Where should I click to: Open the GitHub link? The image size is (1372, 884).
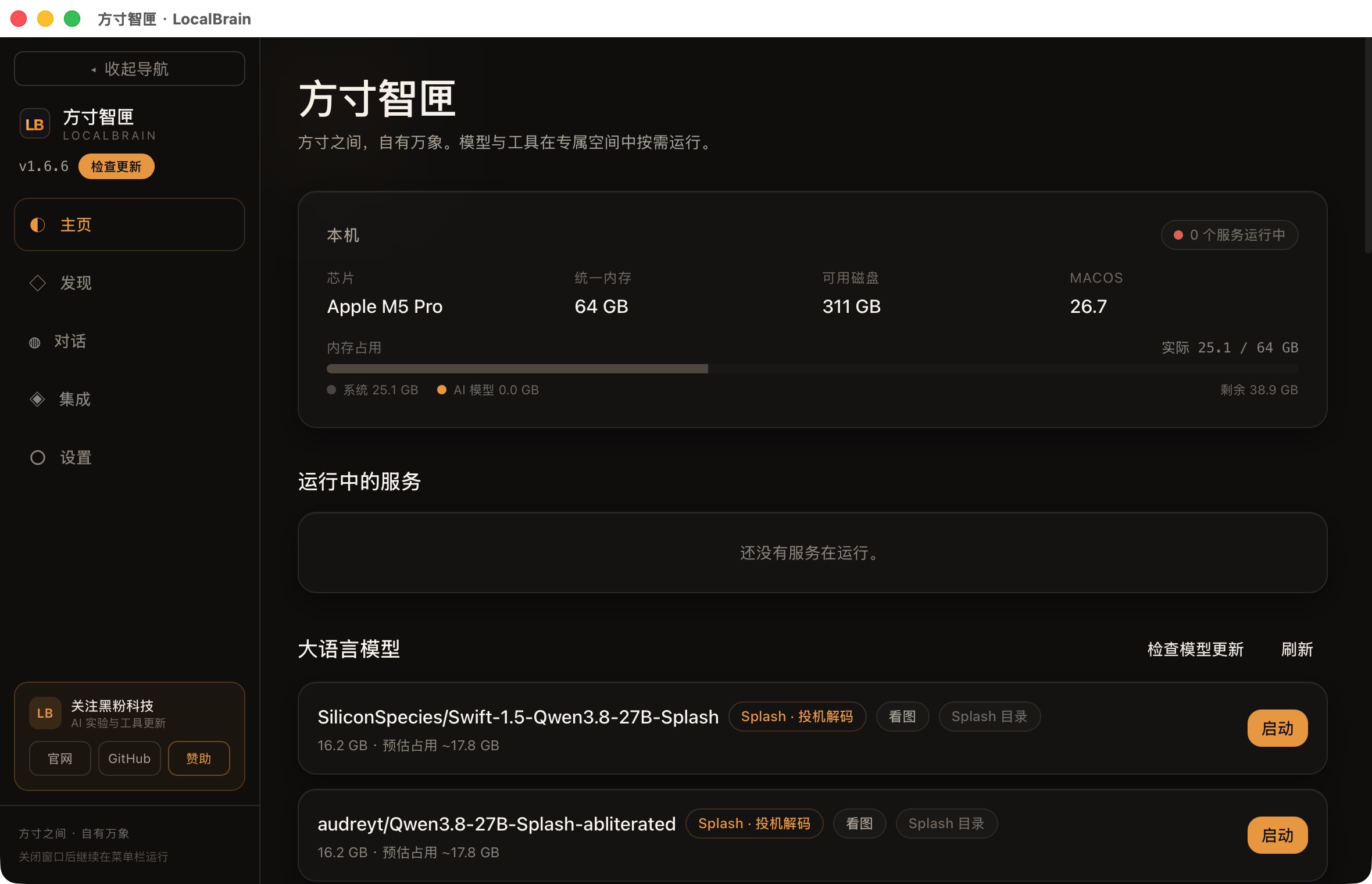(129, 758)
